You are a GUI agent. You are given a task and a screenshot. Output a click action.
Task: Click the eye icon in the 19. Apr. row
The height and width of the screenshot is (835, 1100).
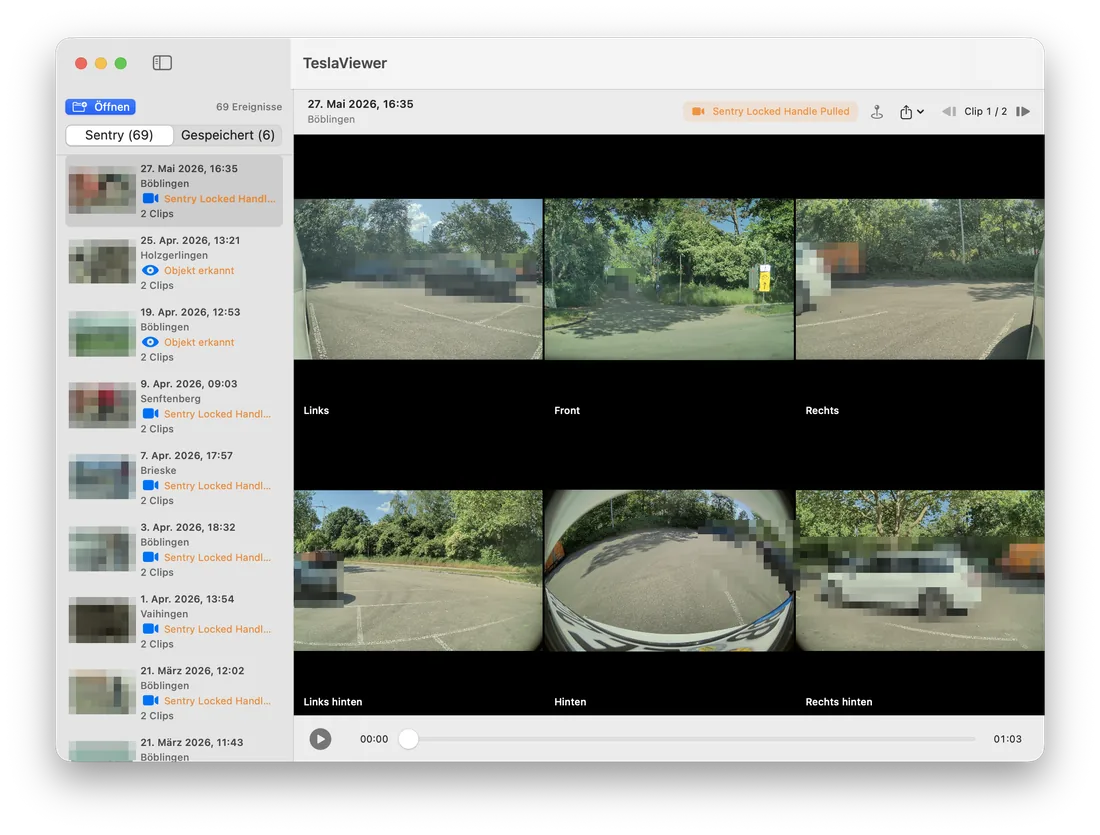[x=150, y=342]
